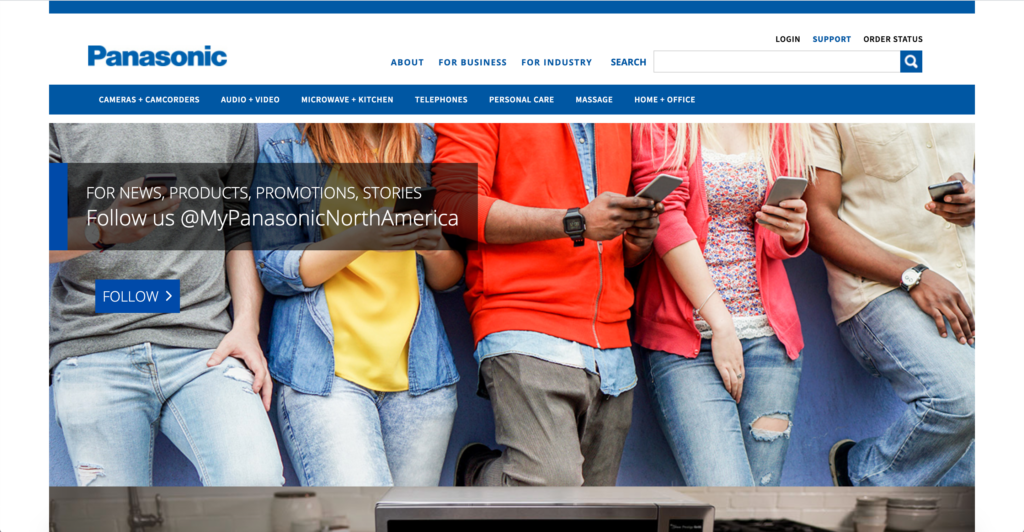Open the About menu item
The image size is (1024, 532).
point(407,63)
